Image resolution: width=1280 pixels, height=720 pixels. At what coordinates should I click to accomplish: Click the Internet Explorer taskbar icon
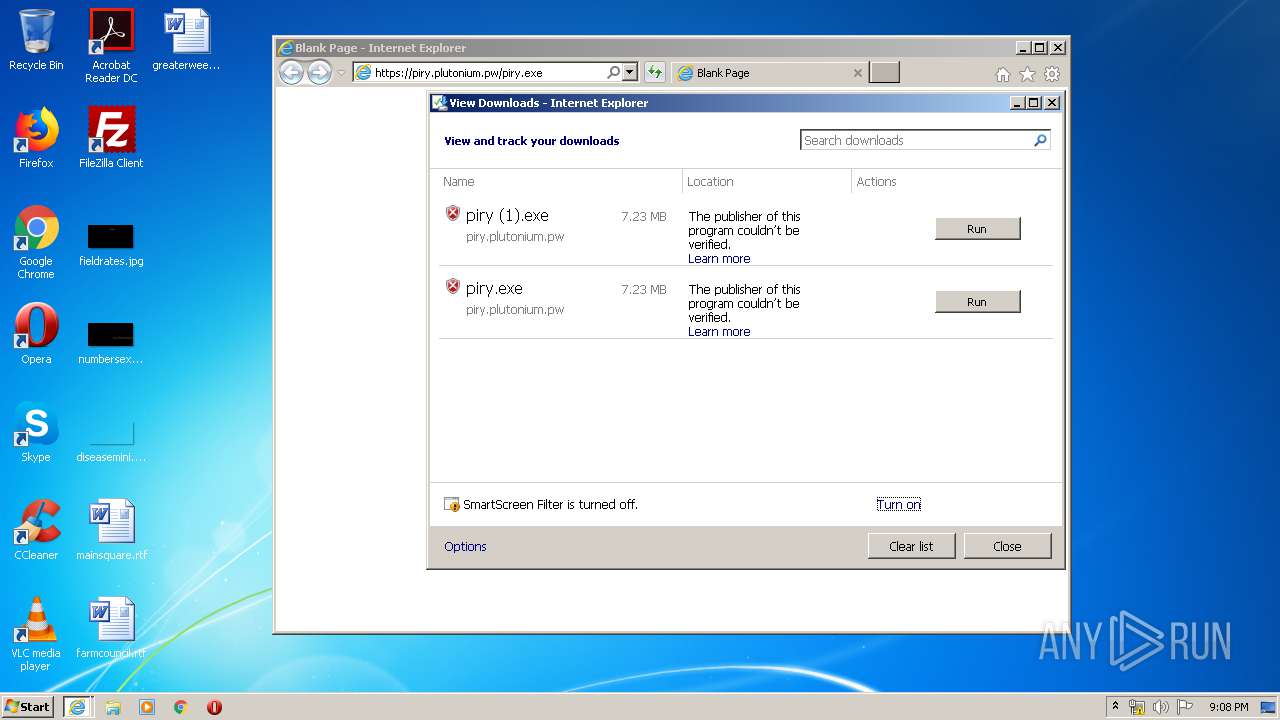pos(78,707)
